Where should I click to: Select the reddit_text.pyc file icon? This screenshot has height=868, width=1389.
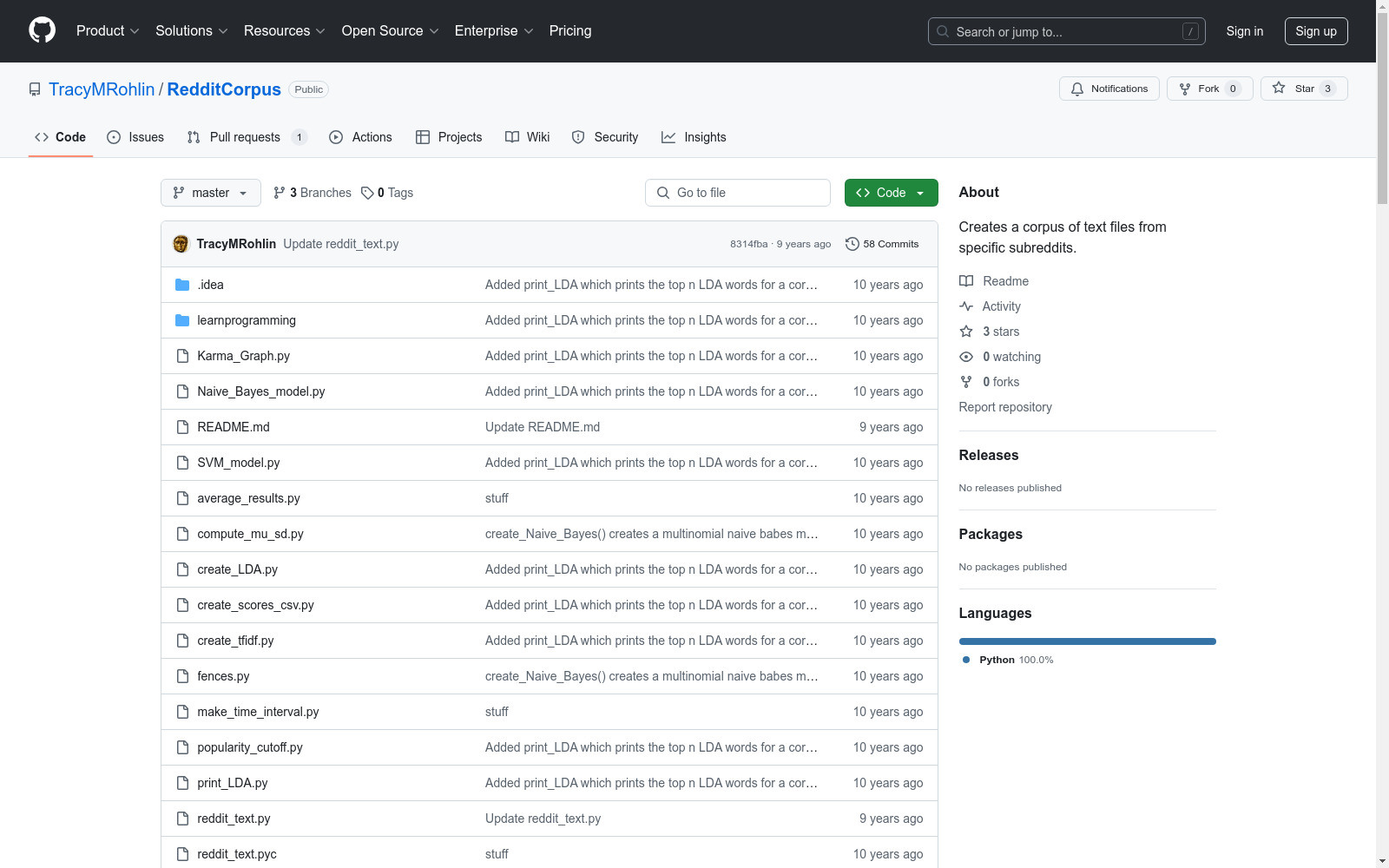pyautogui.click(x=182, y=854)
